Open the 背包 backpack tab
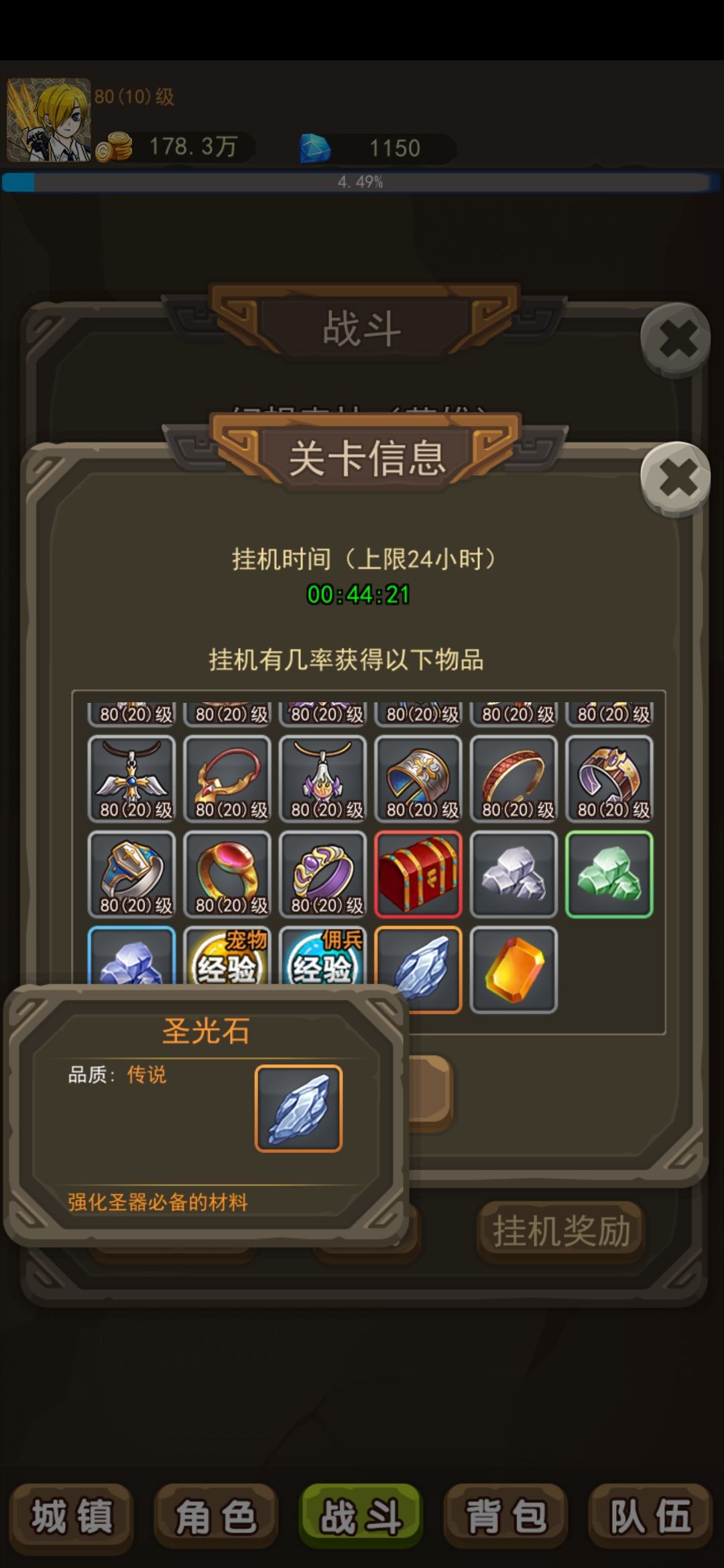The image size is (724, 1568). click(x=506, y=1516)
